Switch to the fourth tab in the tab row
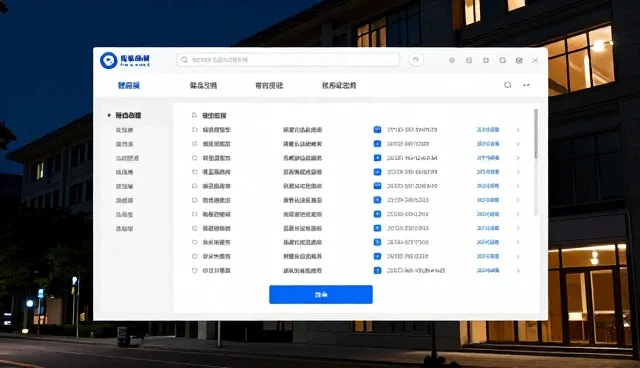 (339, 85)
